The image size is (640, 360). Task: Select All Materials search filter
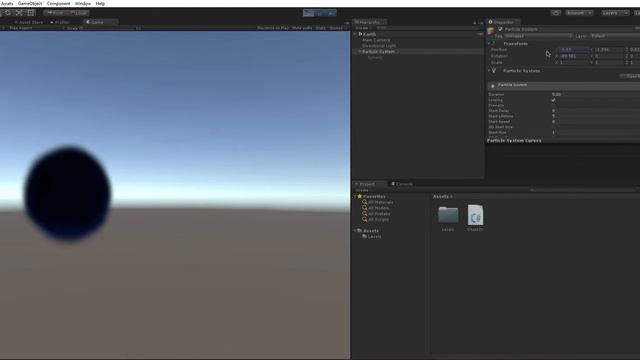pos(378,202)
